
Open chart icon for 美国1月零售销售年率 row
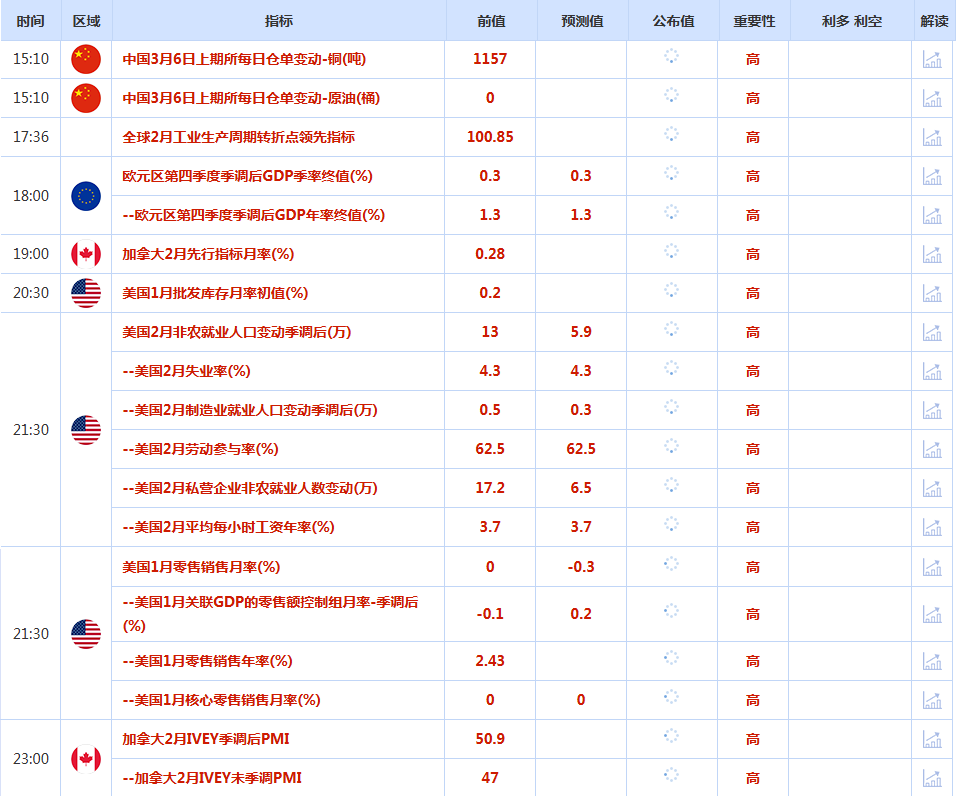tap(932, 661)
